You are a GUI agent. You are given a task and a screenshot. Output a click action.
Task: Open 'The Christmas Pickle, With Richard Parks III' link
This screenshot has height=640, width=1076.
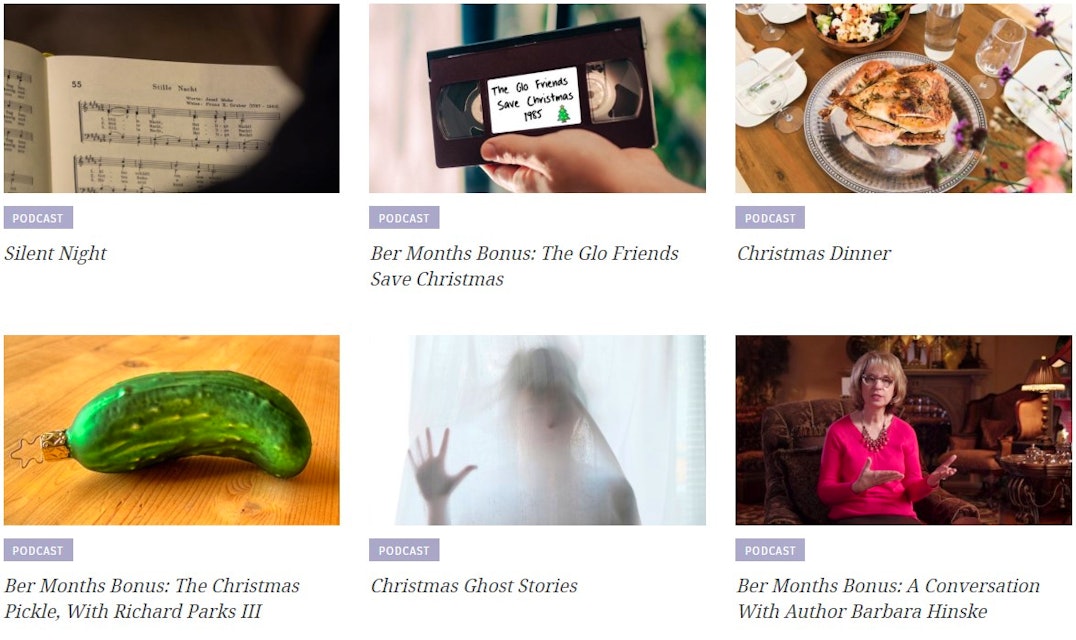tap(152, 598)
